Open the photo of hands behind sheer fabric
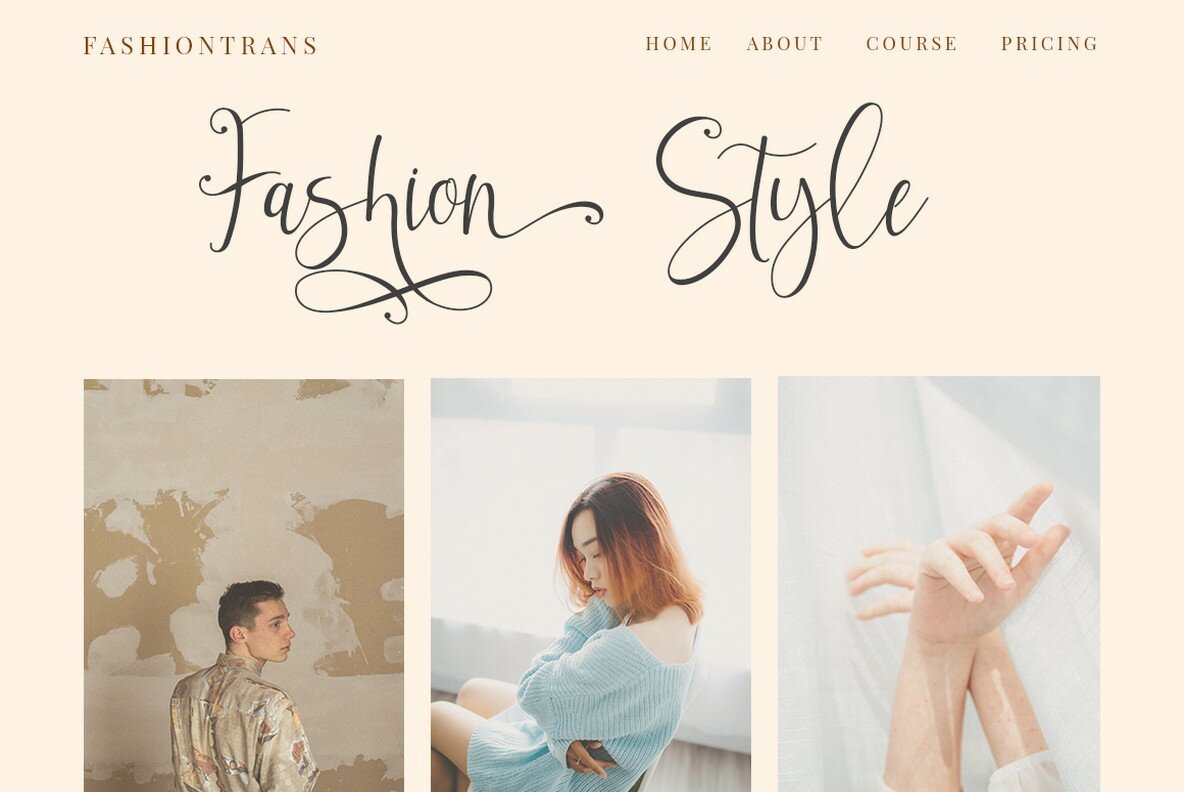This screenshot has height=792, width=1184. (x=939, y=584)
